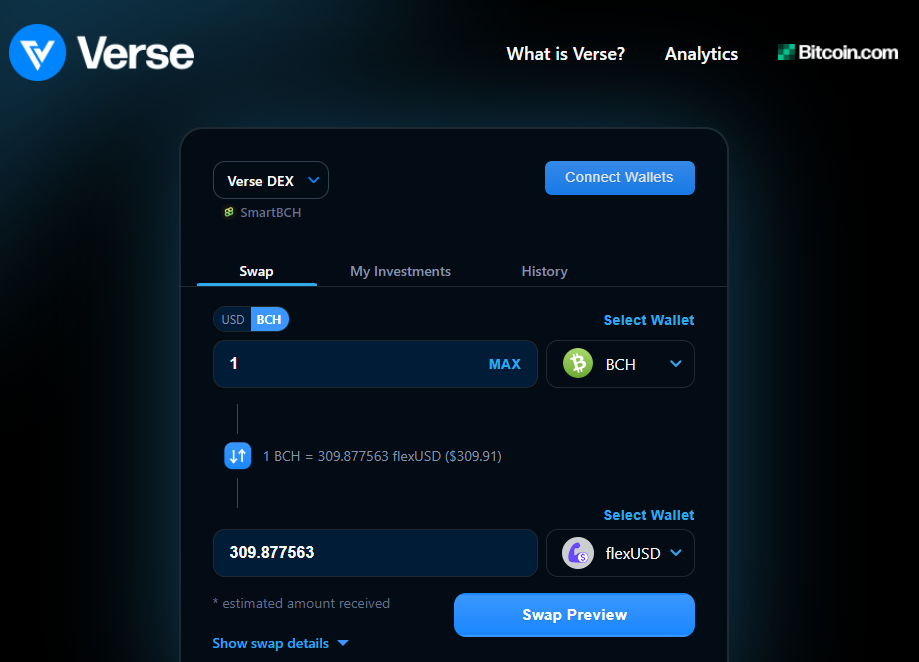Click the Verse wordmark text
The height and width of the screenshot is (662, 919).
tap(135, 53)
